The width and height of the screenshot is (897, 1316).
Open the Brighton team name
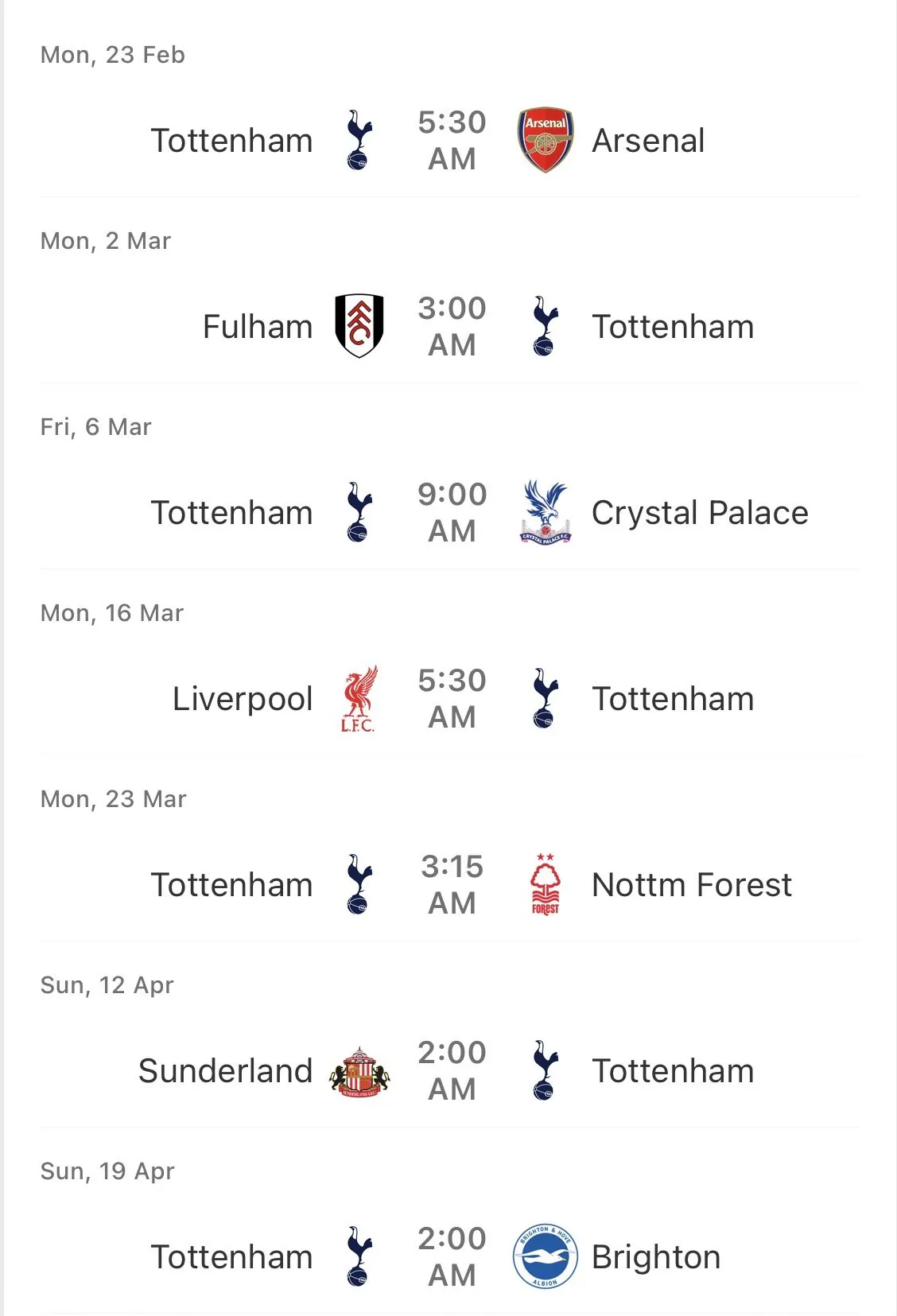[x=656, y=1257]
